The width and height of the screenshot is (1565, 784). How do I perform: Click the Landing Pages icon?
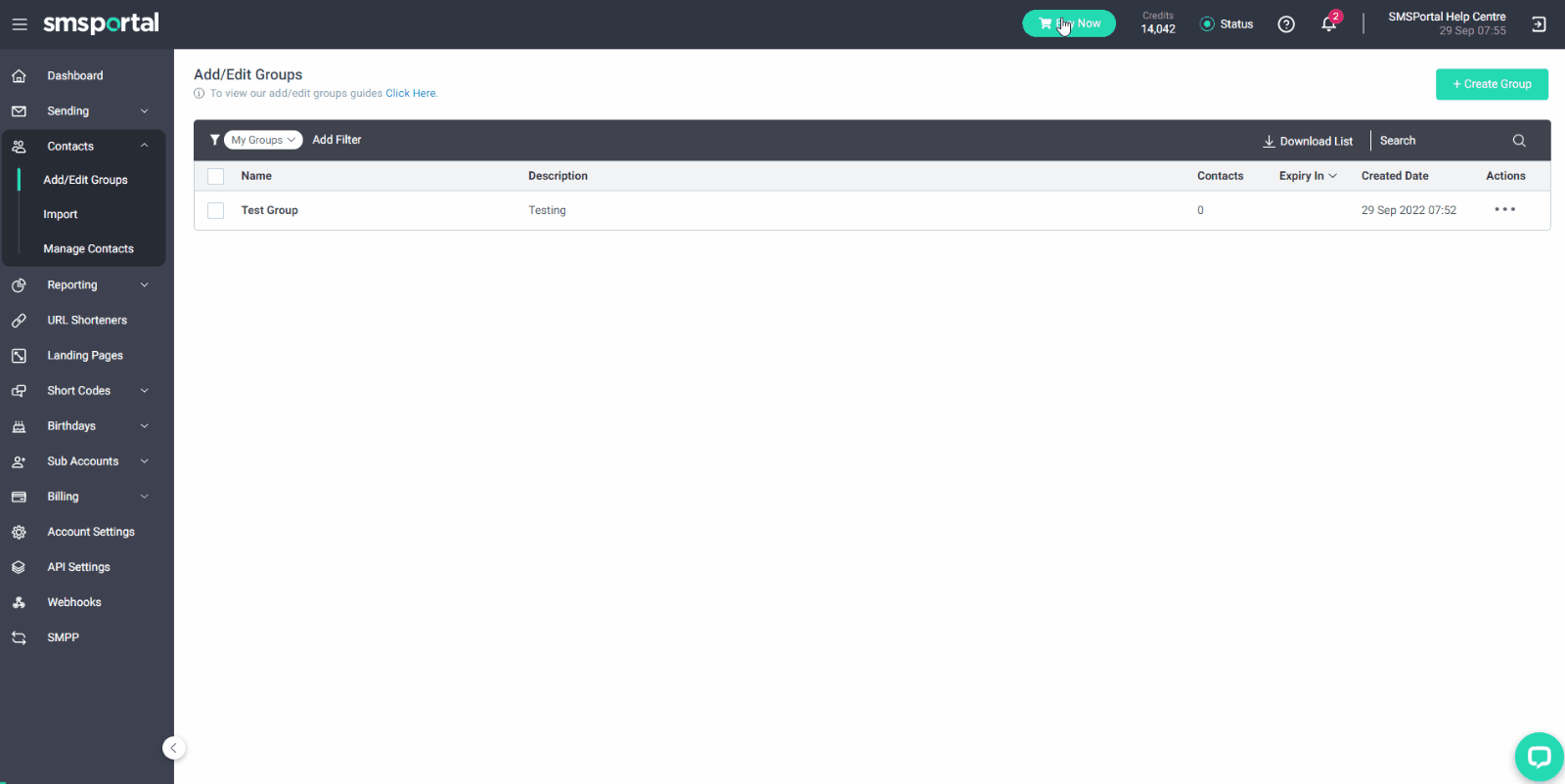click(x=19, y=356)
